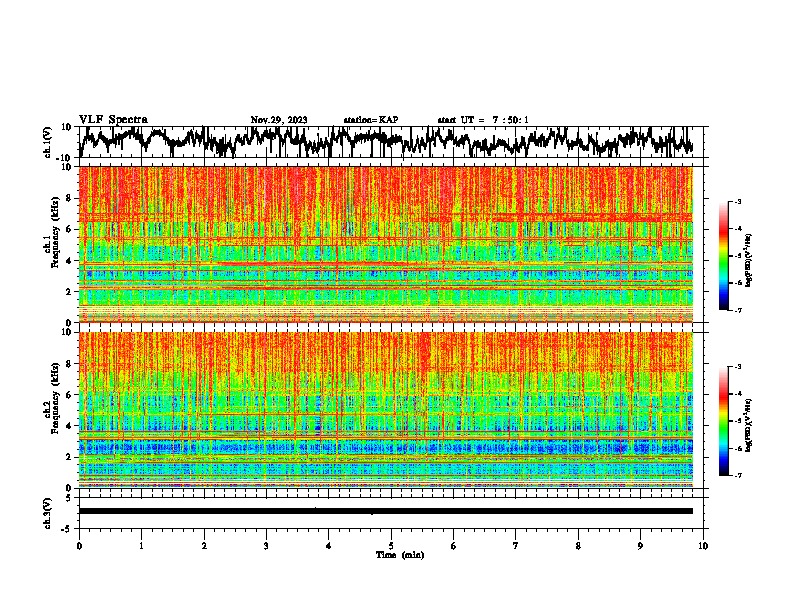Click the ch.1 voltage waveform trace panel
This screenshot has width=792, height=612.
[x=390, y=142]
